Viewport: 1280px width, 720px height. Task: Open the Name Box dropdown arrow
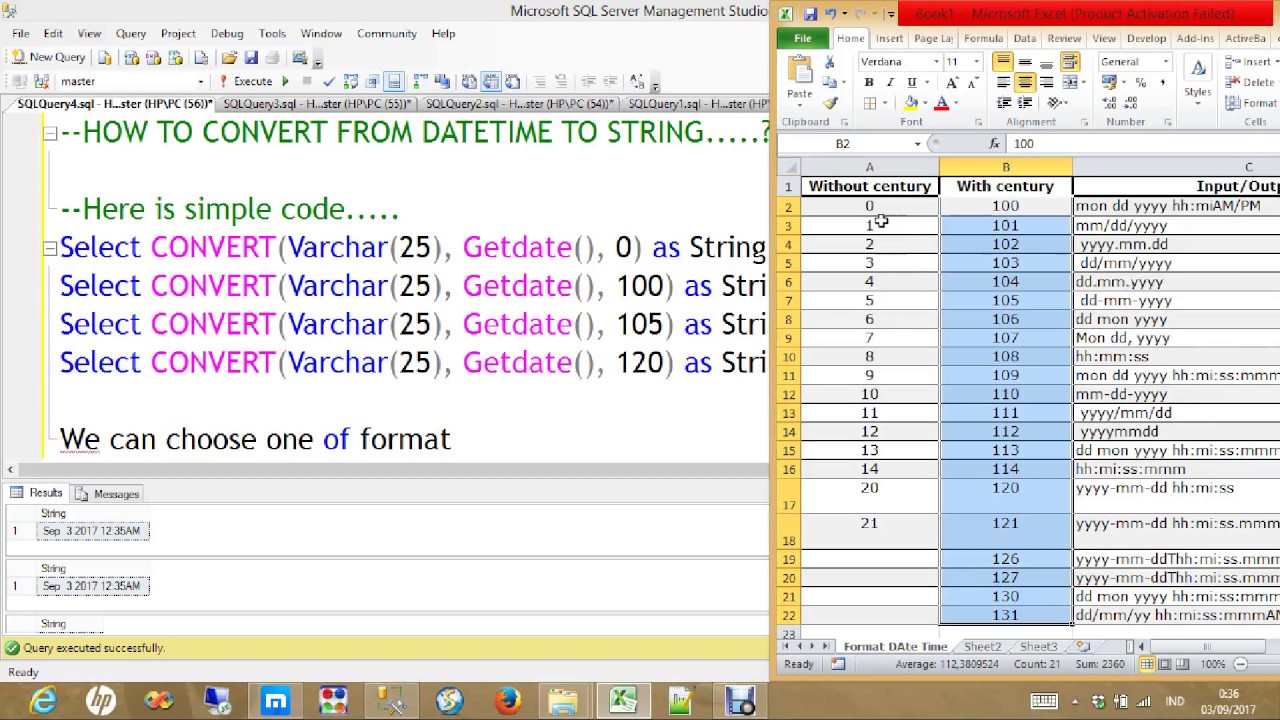click(917, 144)
